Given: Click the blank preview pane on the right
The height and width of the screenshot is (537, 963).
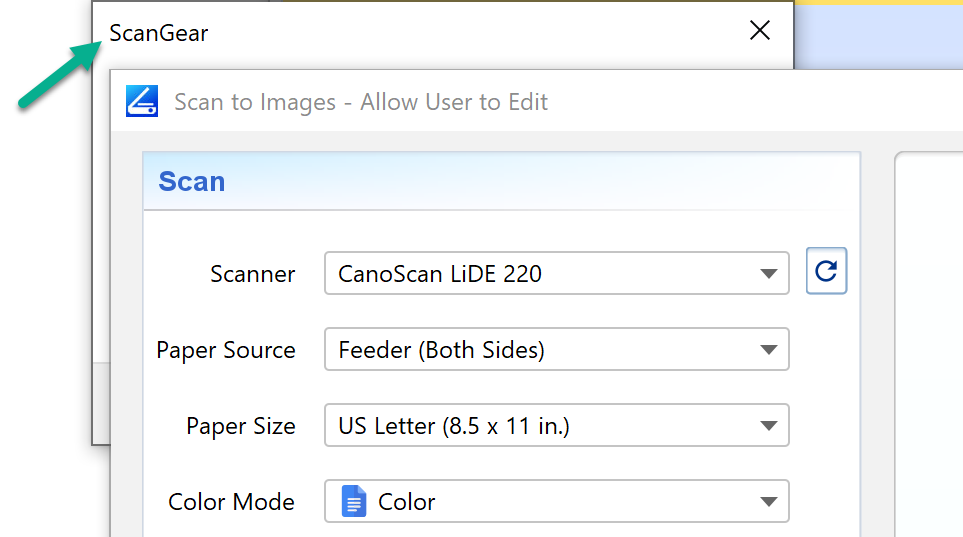Looking at the screenshot, I should click(930, 350).
